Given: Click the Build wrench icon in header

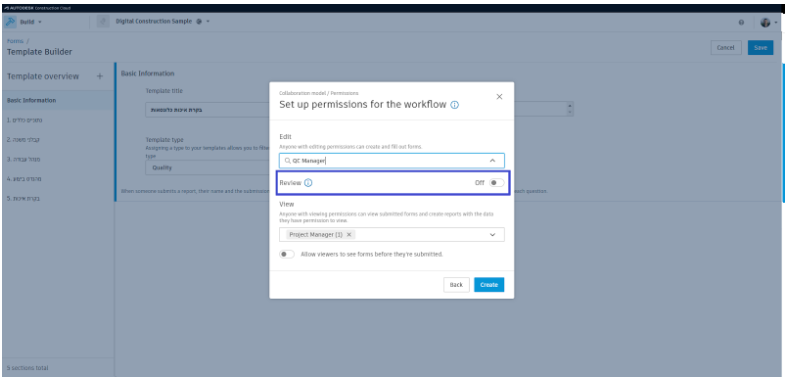Looking at the screenshot, I should tap(11, 22).
